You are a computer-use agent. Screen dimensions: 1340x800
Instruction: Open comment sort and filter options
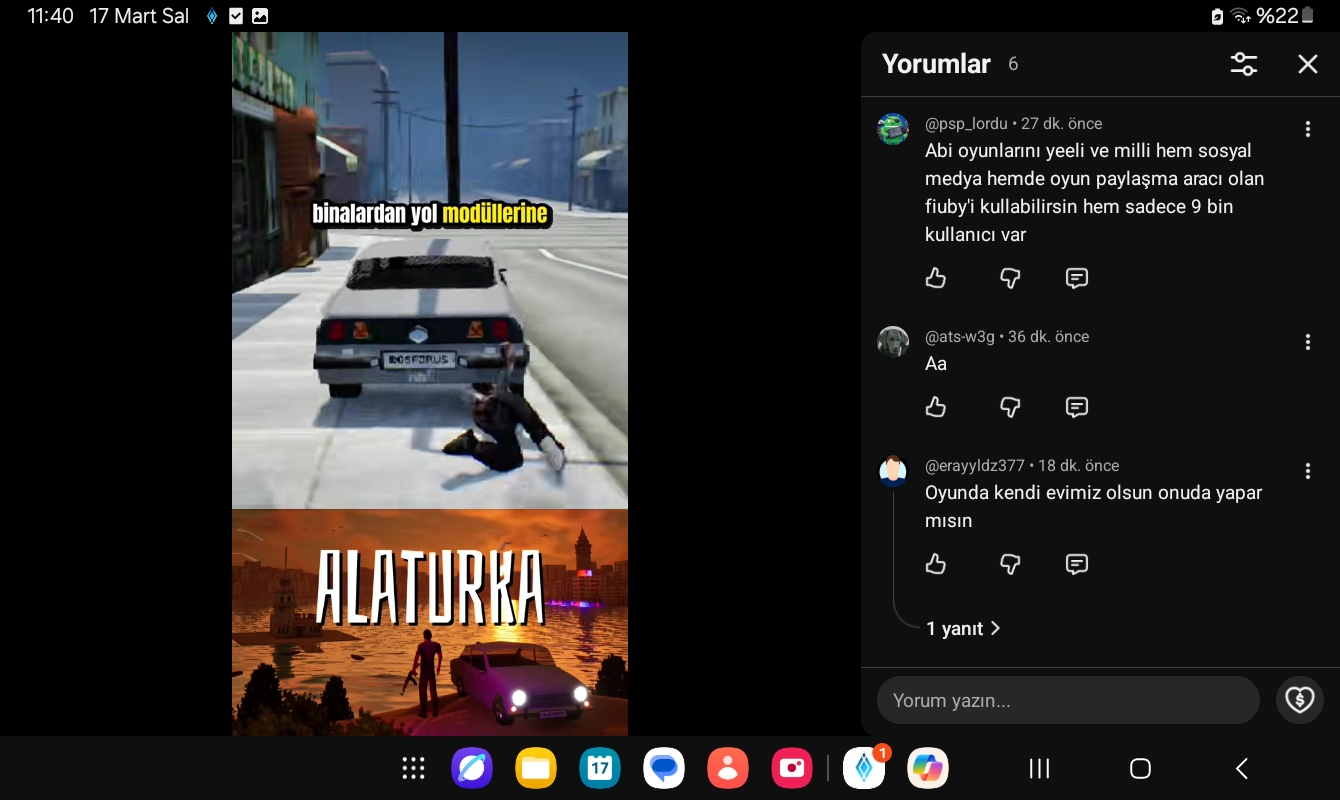click(1243, 64)
